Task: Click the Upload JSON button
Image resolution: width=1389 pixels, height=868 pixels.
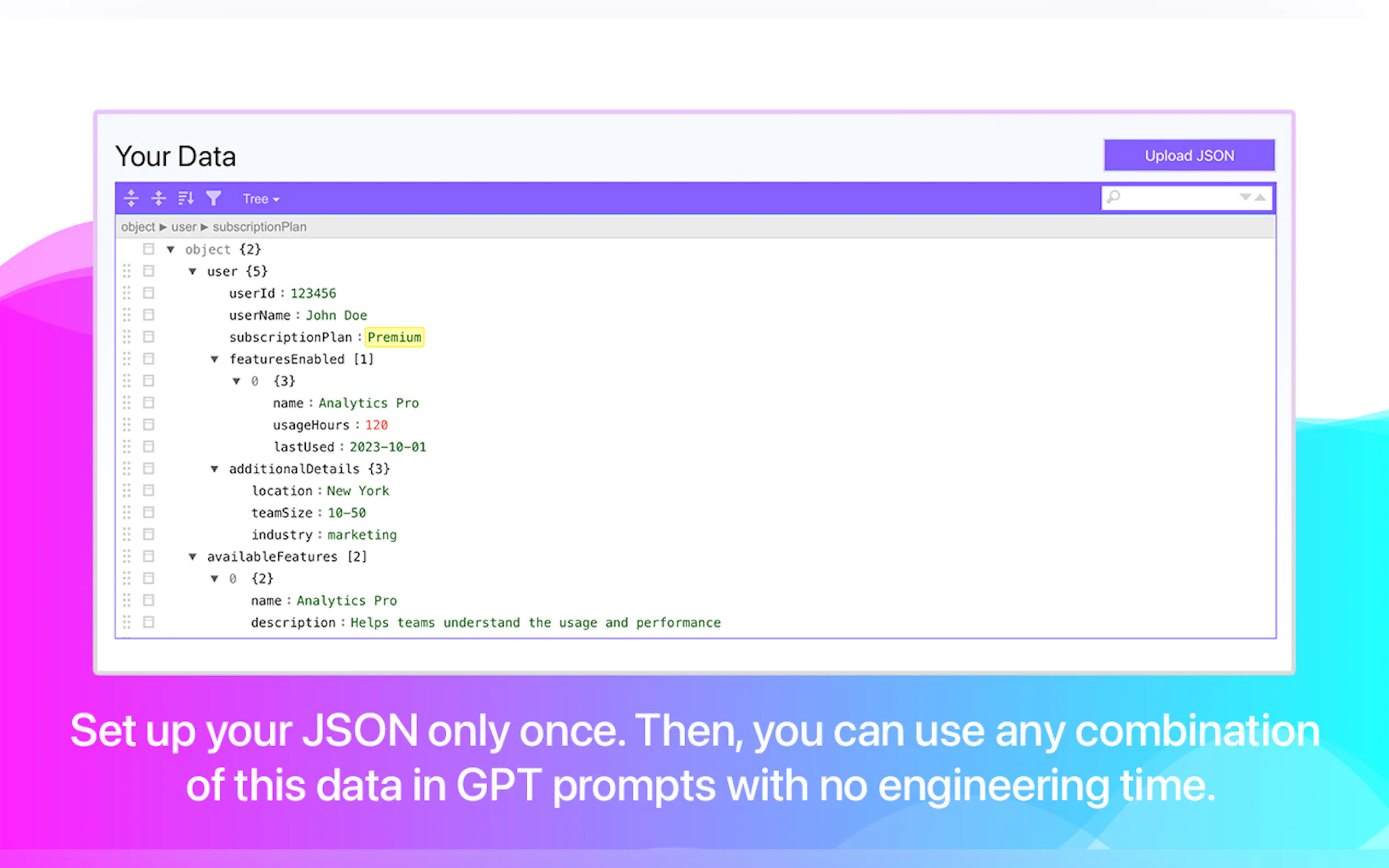Action: (x=1189, y=156)
